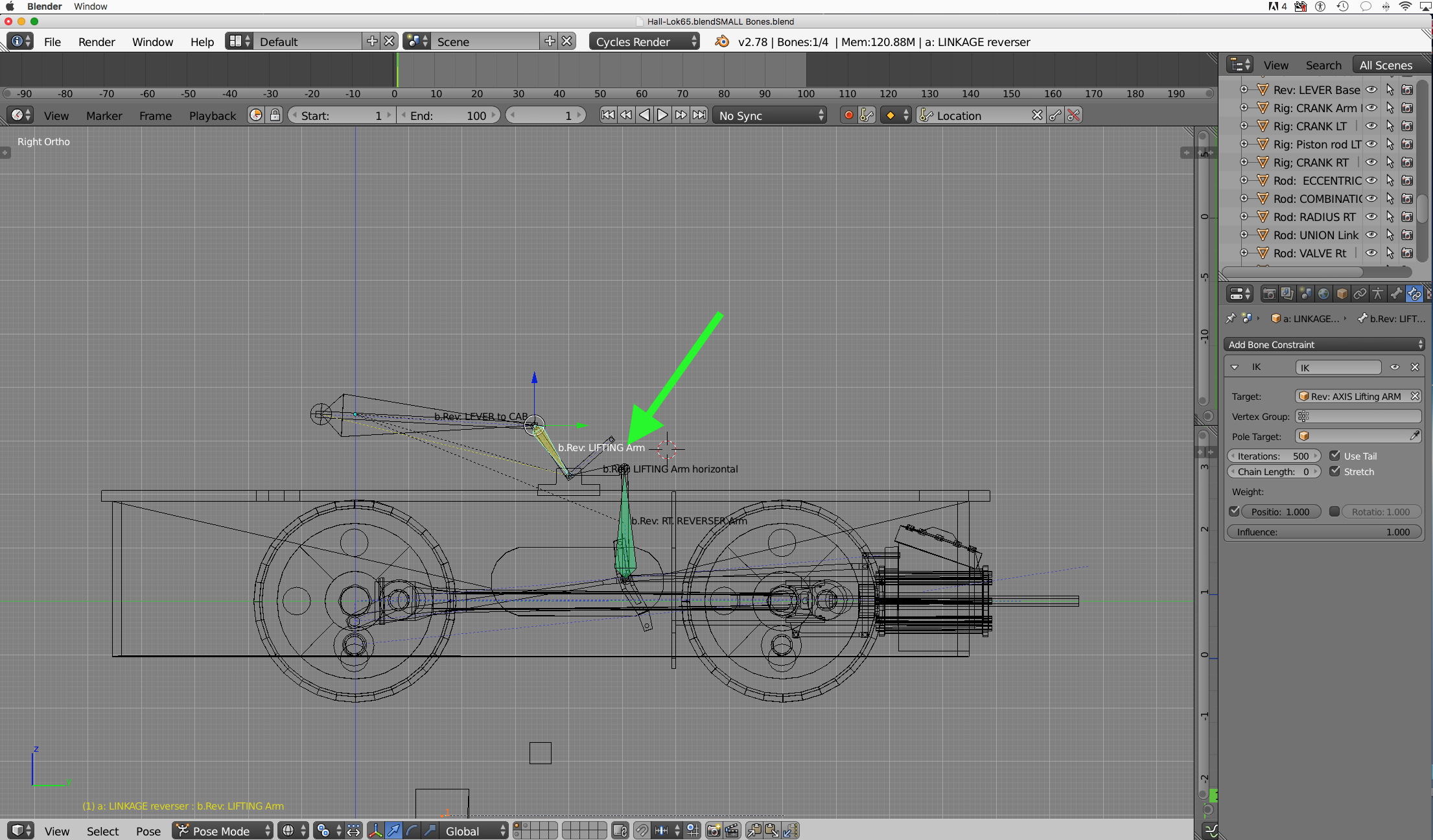Disable the Position weight checkbox

[x=1235, y=511]
